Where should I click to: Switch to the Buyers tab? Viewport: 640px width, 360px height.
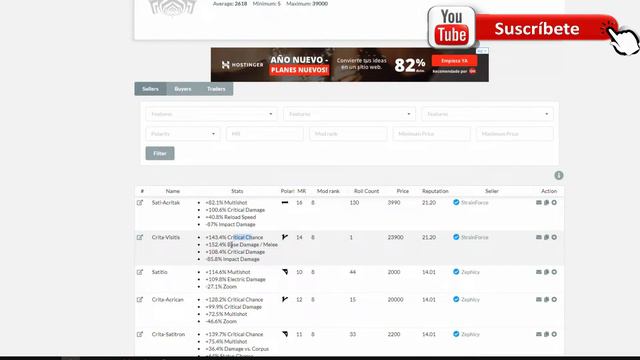pos(182,89)
